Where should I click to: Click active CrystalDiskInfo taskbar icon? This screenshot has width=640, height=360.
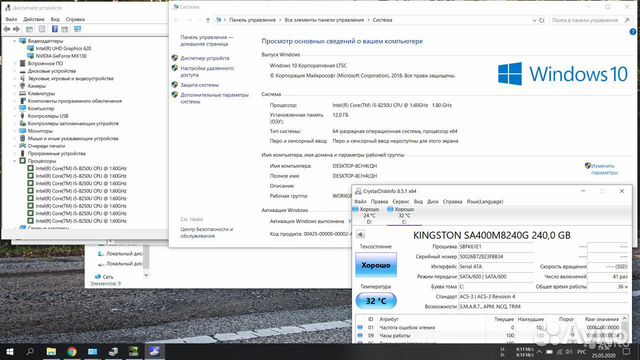pyautogui.click(x=154, y=351)
